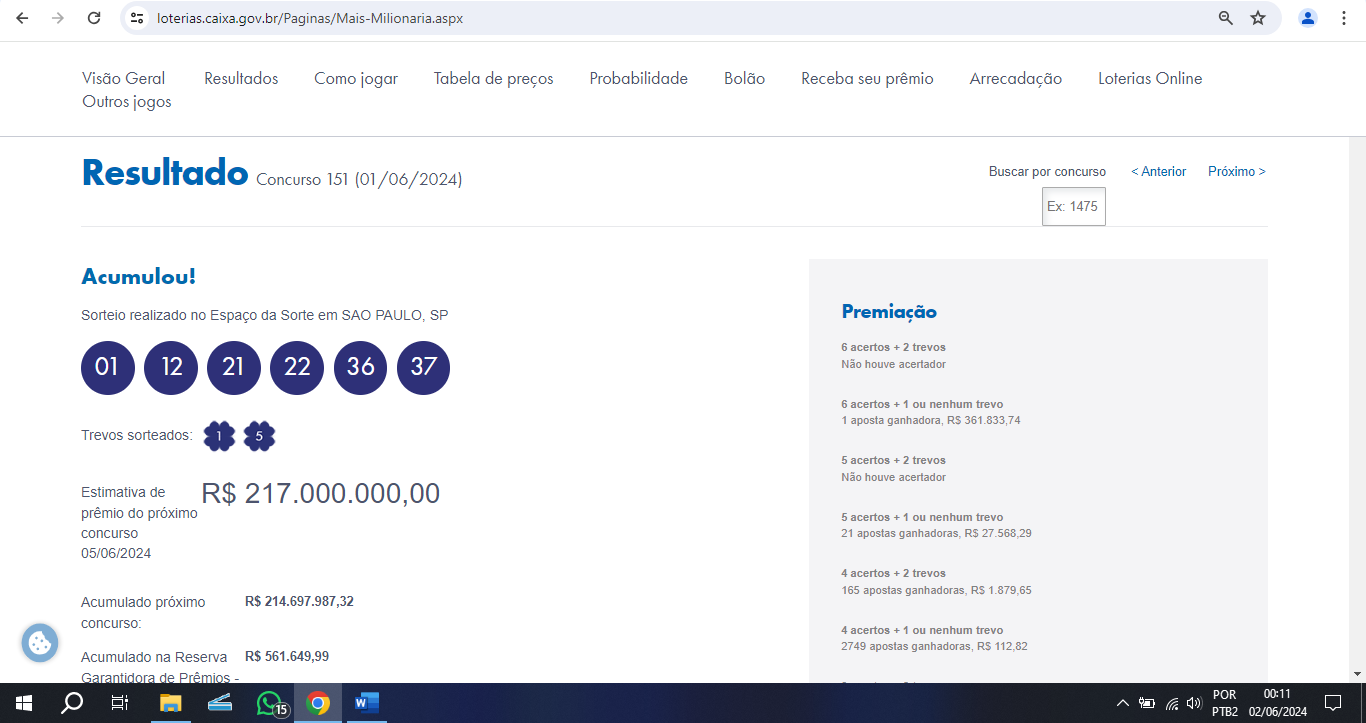
Task: Open the Visão Geral tab
Action: click(x=123, y=78)
